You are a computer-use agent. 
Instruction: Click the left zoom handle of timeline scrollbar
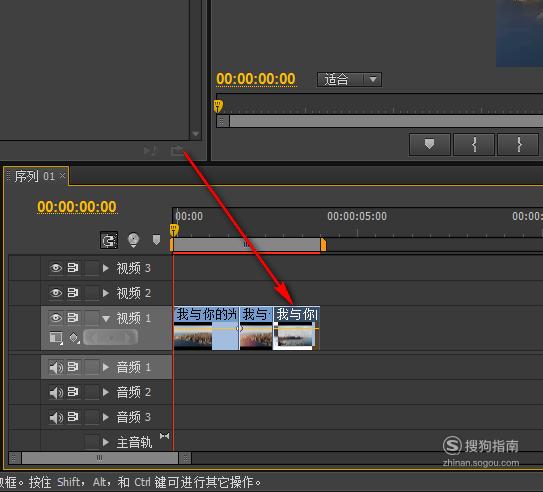(x=14, y=458)
